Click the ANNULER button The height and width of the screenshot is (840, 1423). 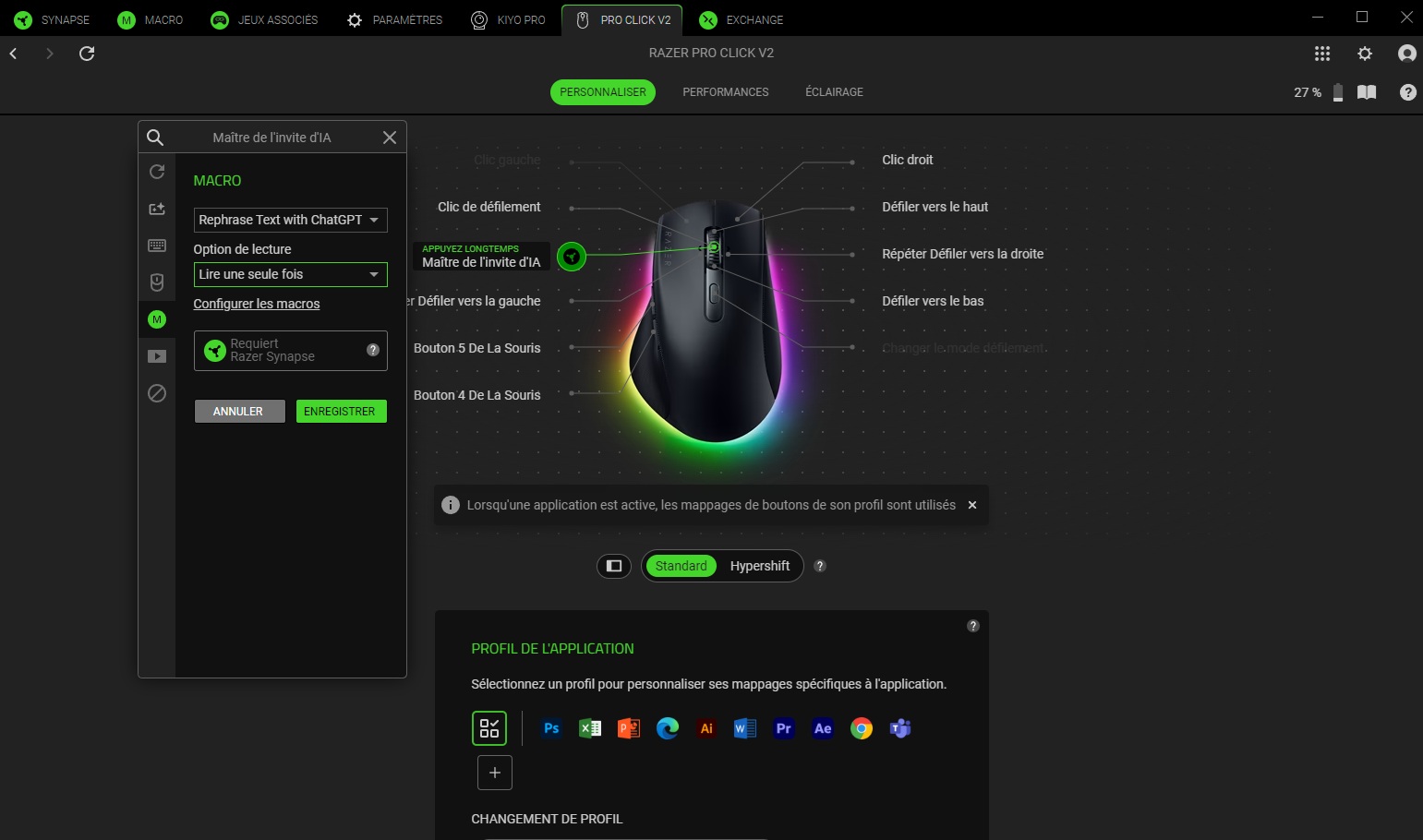[x=239, y=412]
